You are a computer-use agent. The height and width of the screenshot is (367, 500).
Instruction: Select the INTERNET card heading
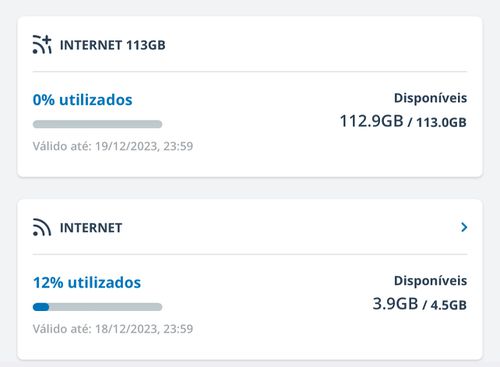pyautogui.click(x=91, y=228)
